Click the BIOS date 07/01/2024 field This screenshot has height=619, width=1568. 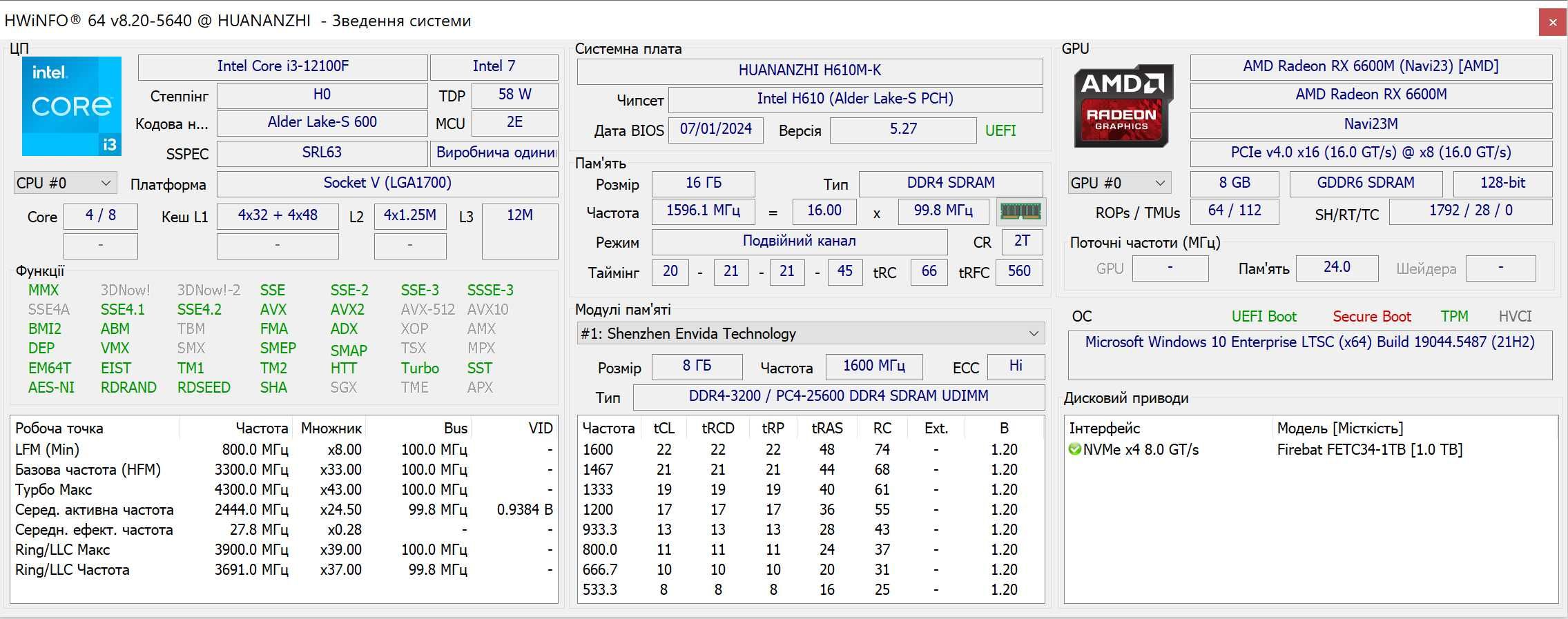pyautogui.click(x=716, y=130)
